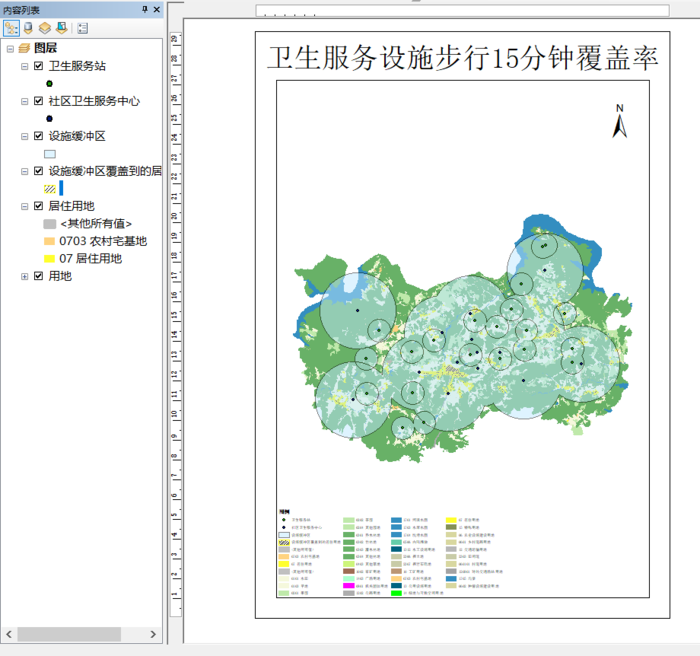The image size is (700, 656).
Task: Collapse the 居住用地 layer legend
Action: click(x=25, y=206)
